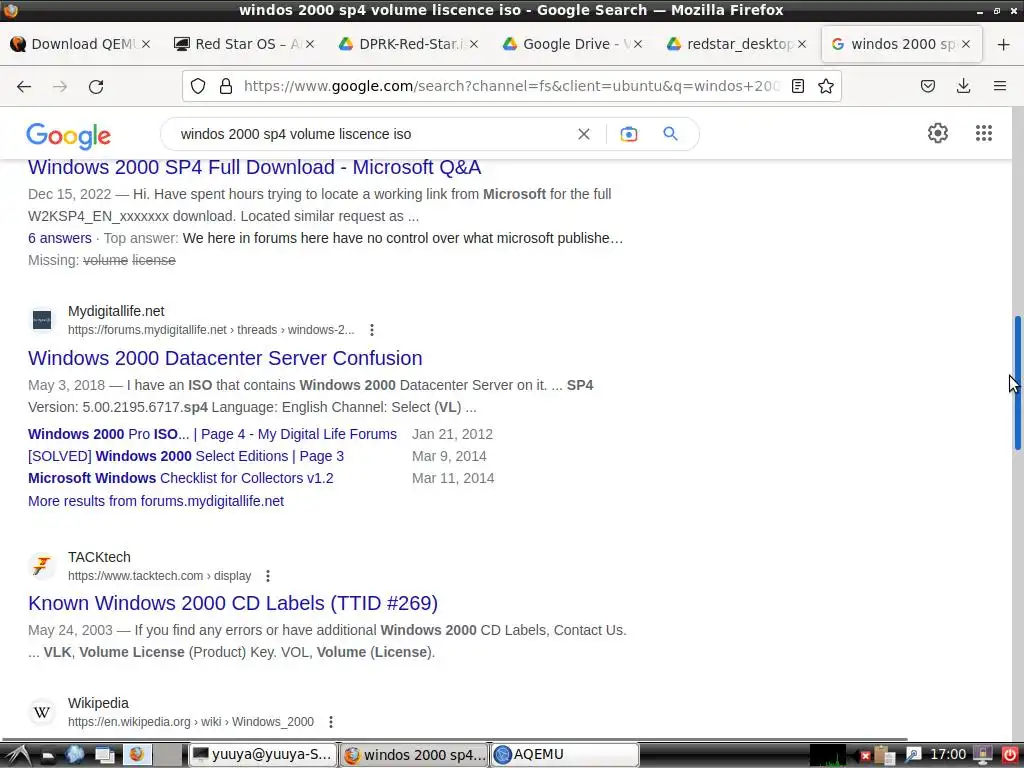
Task: Close the DPRK-Red-Star tab
Action: click(473, 44)
